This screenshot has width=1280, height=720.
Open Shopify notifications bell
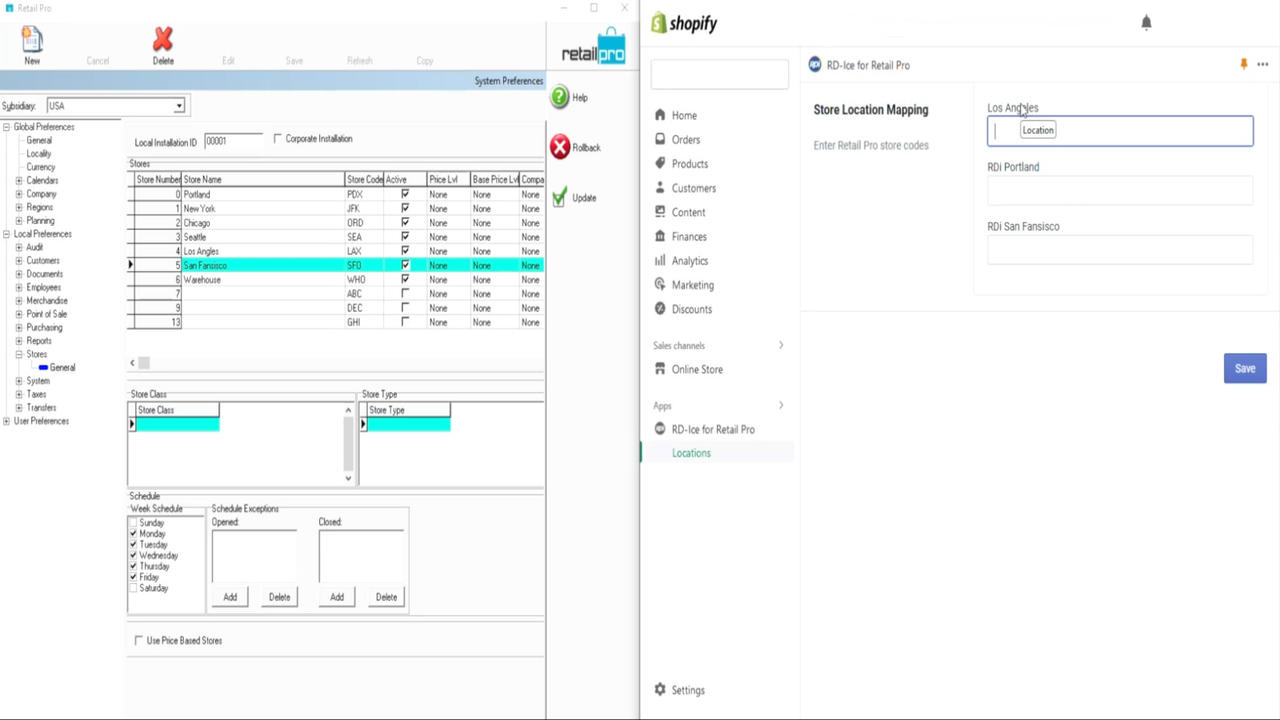[1146, 22]
